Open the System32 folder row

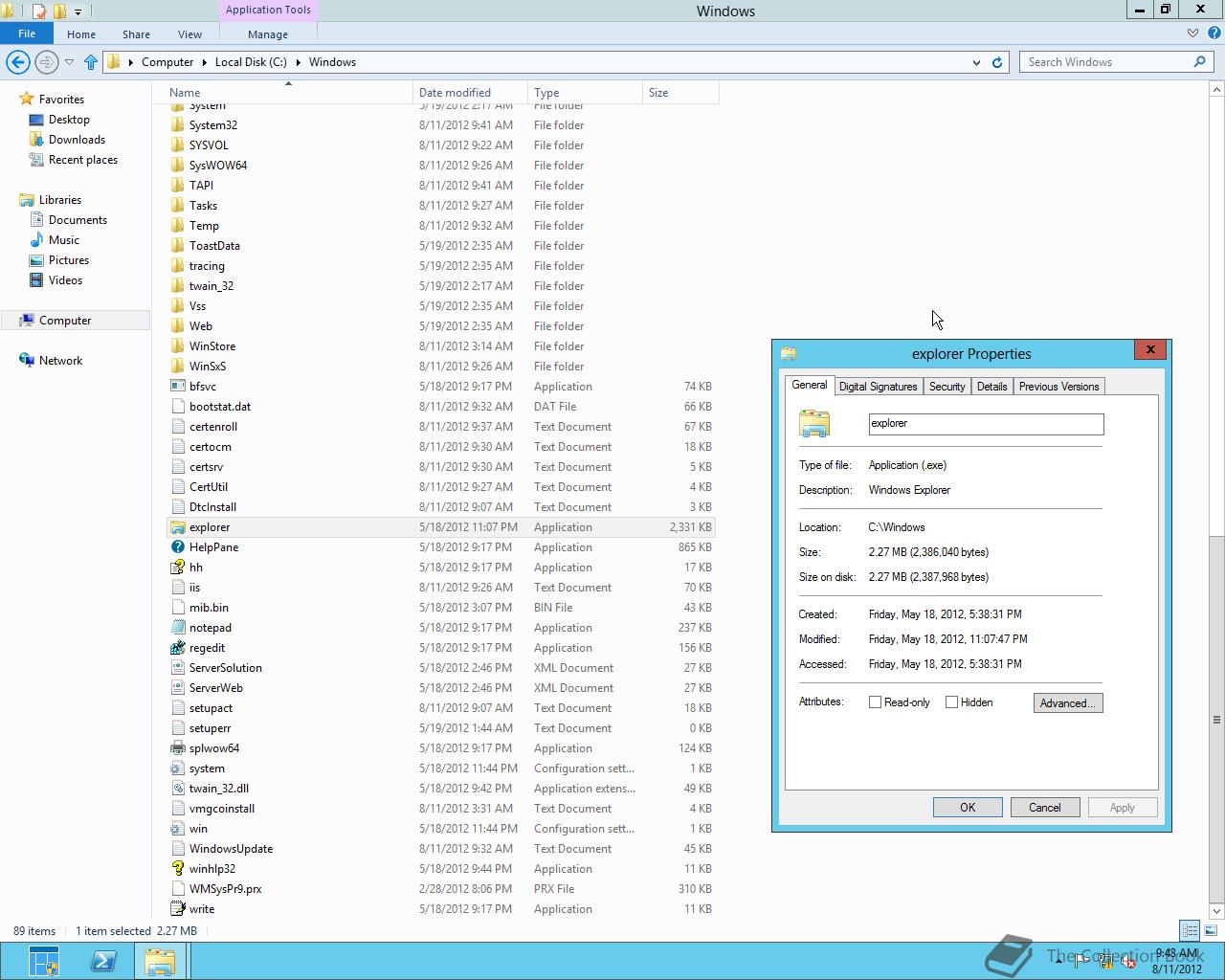click(x=441, y=125)
